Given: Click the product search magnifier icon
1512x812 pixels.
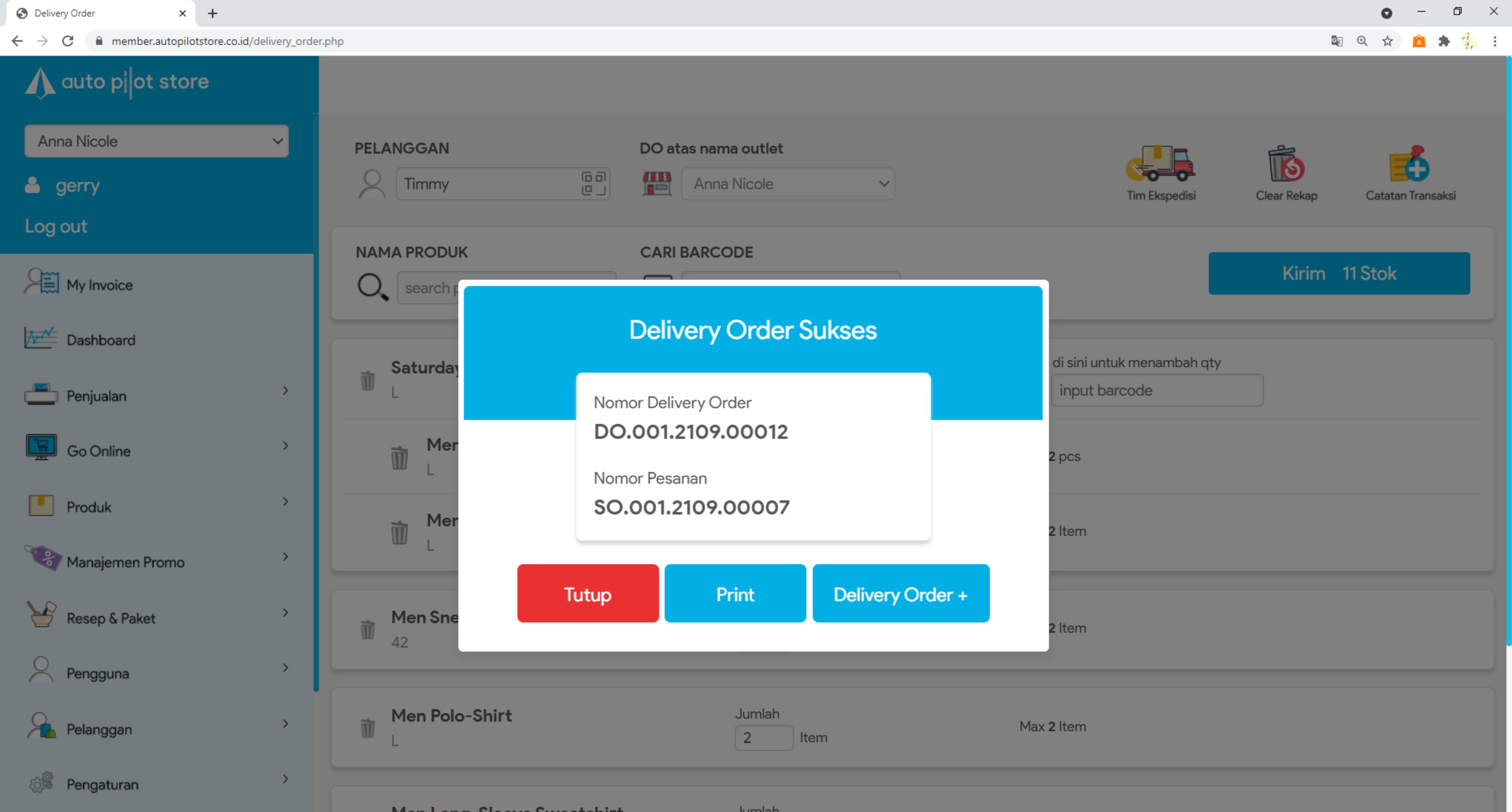Looking at the screenshot, I should 372,287.
